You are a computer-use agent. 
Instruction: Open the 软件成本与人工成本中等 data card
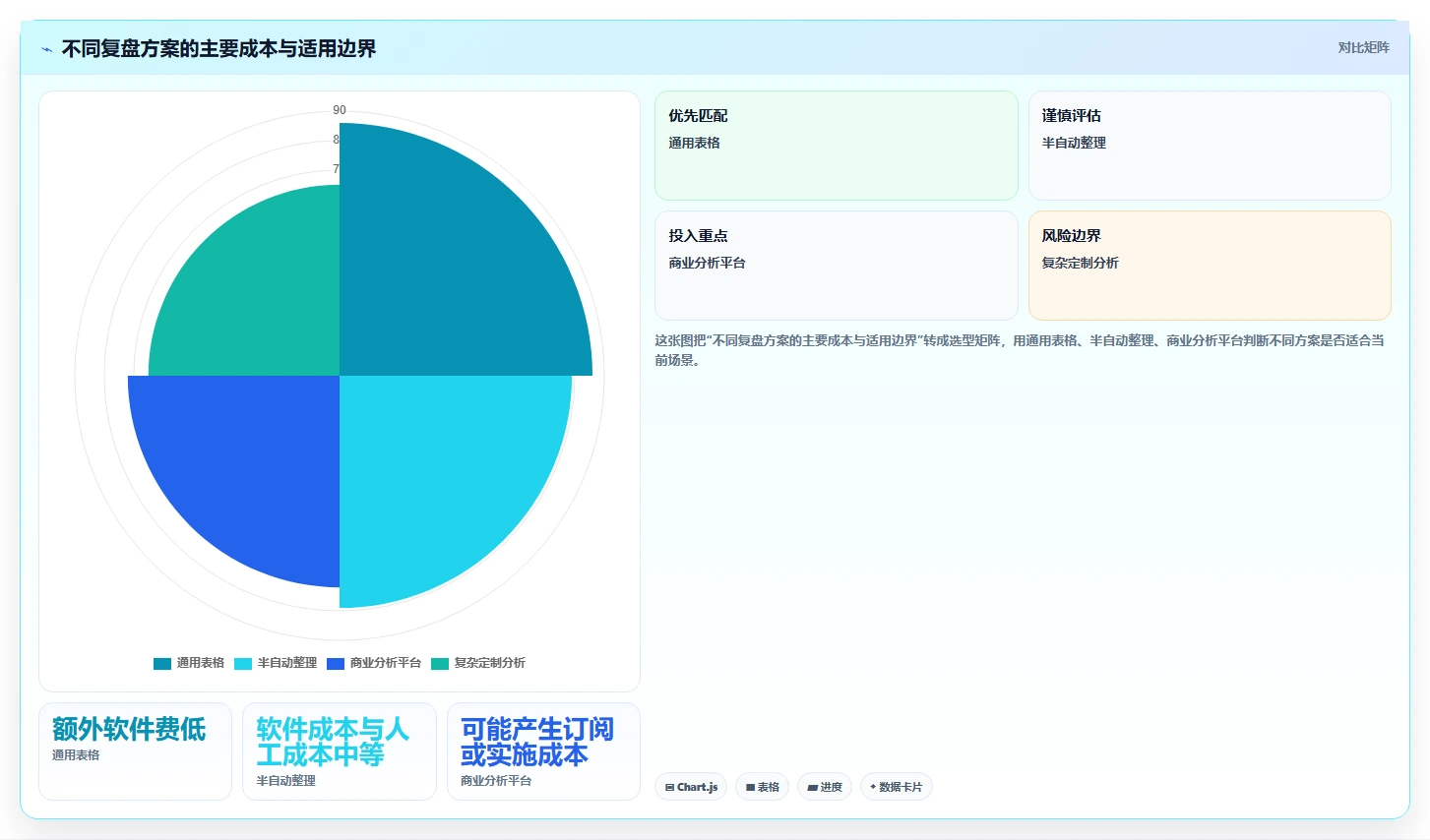point(340,751)
